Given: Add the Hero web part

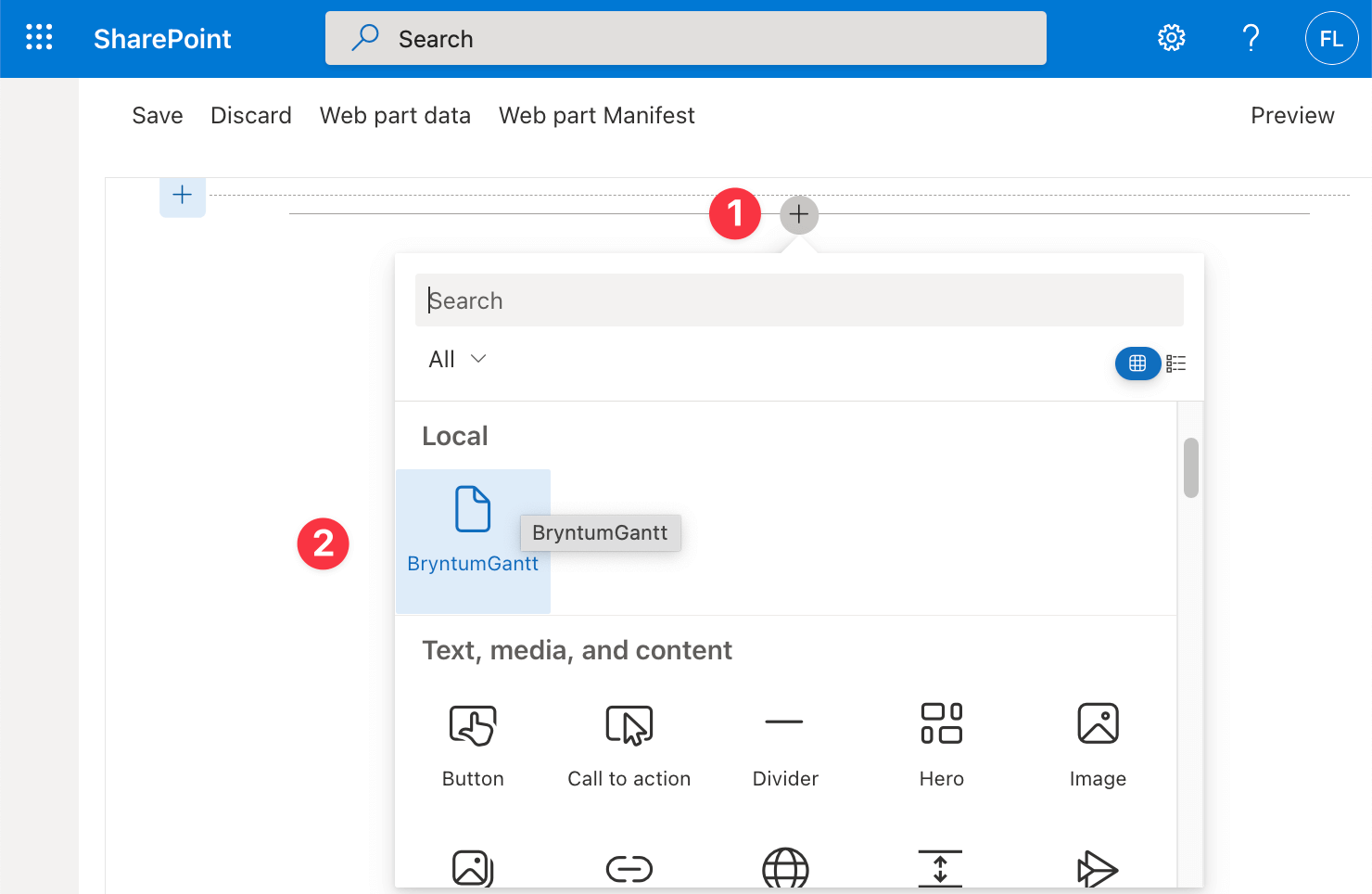Looking at the screenshot, I should [942, 745].
